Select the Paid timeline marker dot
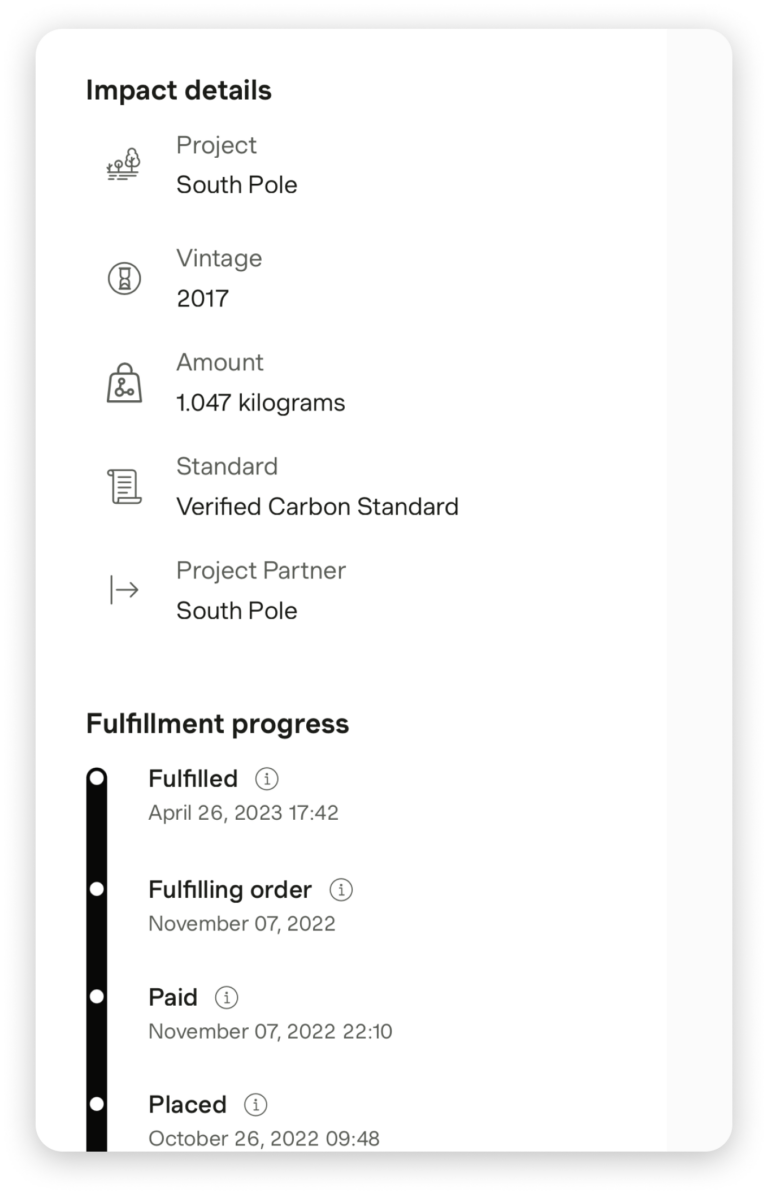Image resolution: width=768 pixels, height=1194 pixels. [97, 997]
